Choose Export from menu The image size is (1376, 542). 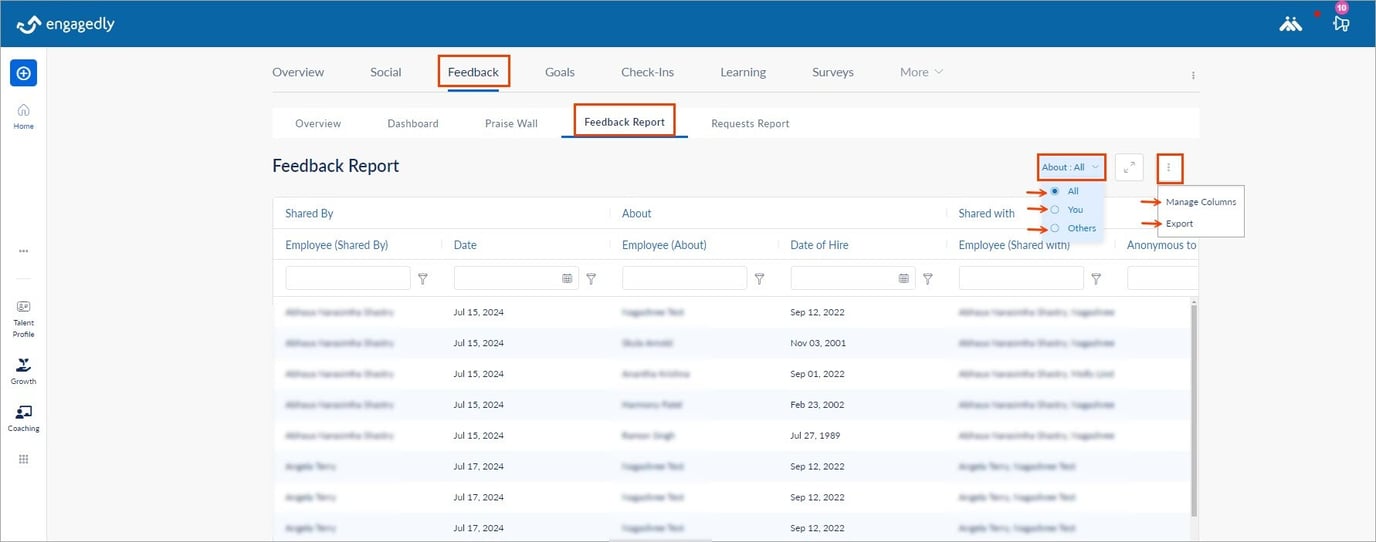pos(1179,223)
